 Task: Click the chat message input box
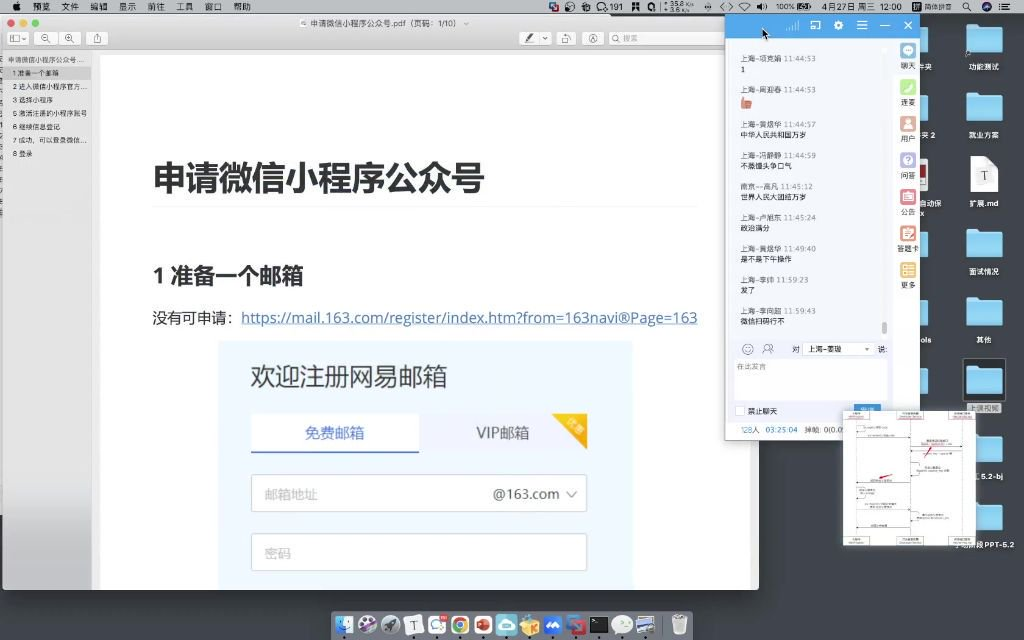pos(810,379)
